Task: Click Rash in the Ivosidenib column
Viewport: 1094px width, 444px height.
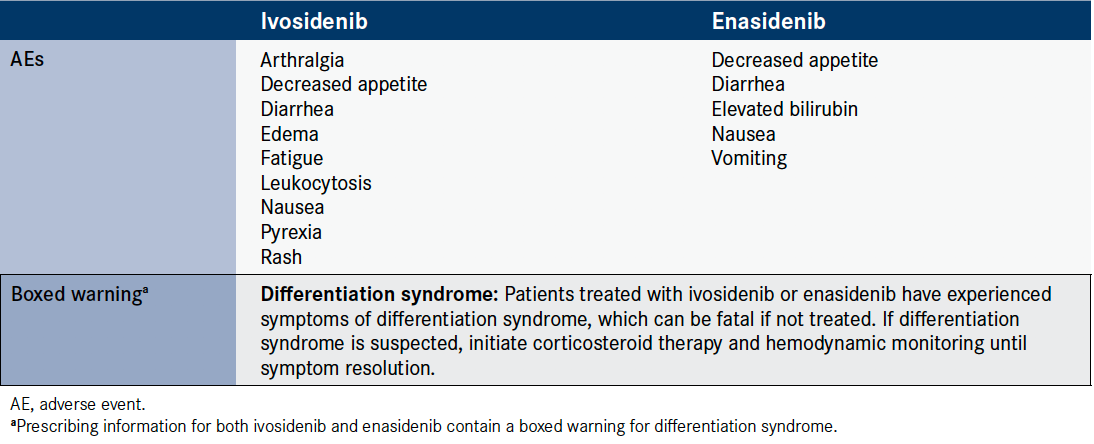Action: [x=281, y=256]
